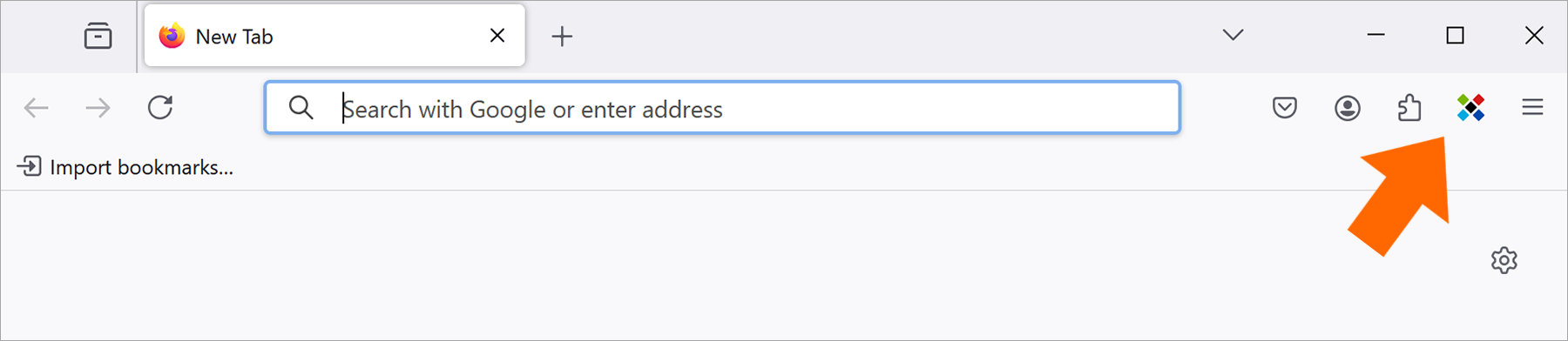1568x341 pixels.
Task: Expand the list all tabs chevron
Action: (1233, 35)
